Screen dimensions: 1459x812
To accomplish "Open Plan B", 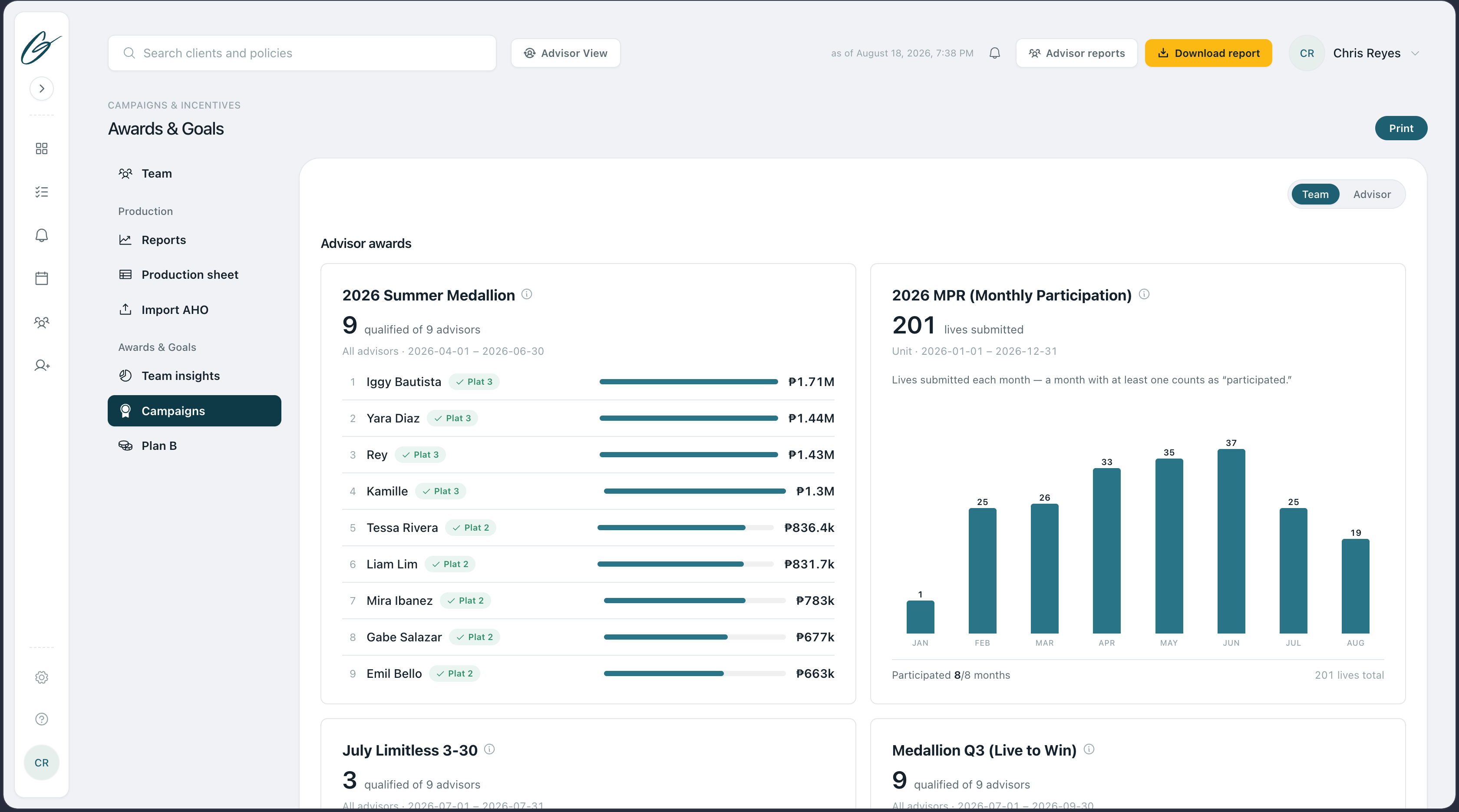I will [x=194, y=446].
